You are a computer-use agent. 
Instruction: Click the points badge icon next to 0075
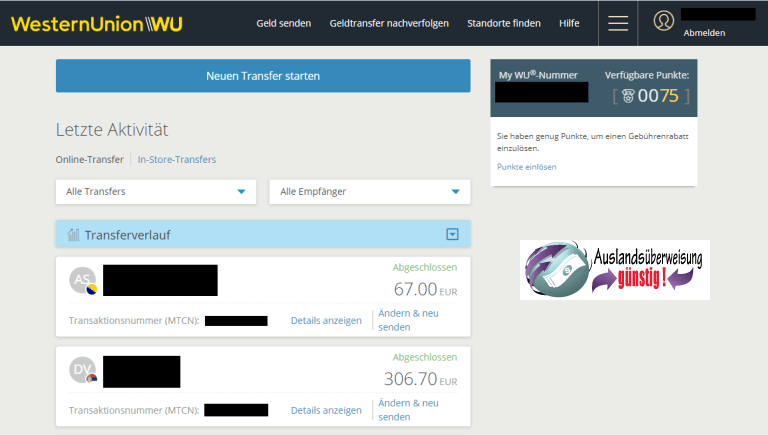click(x=628, y=96)
